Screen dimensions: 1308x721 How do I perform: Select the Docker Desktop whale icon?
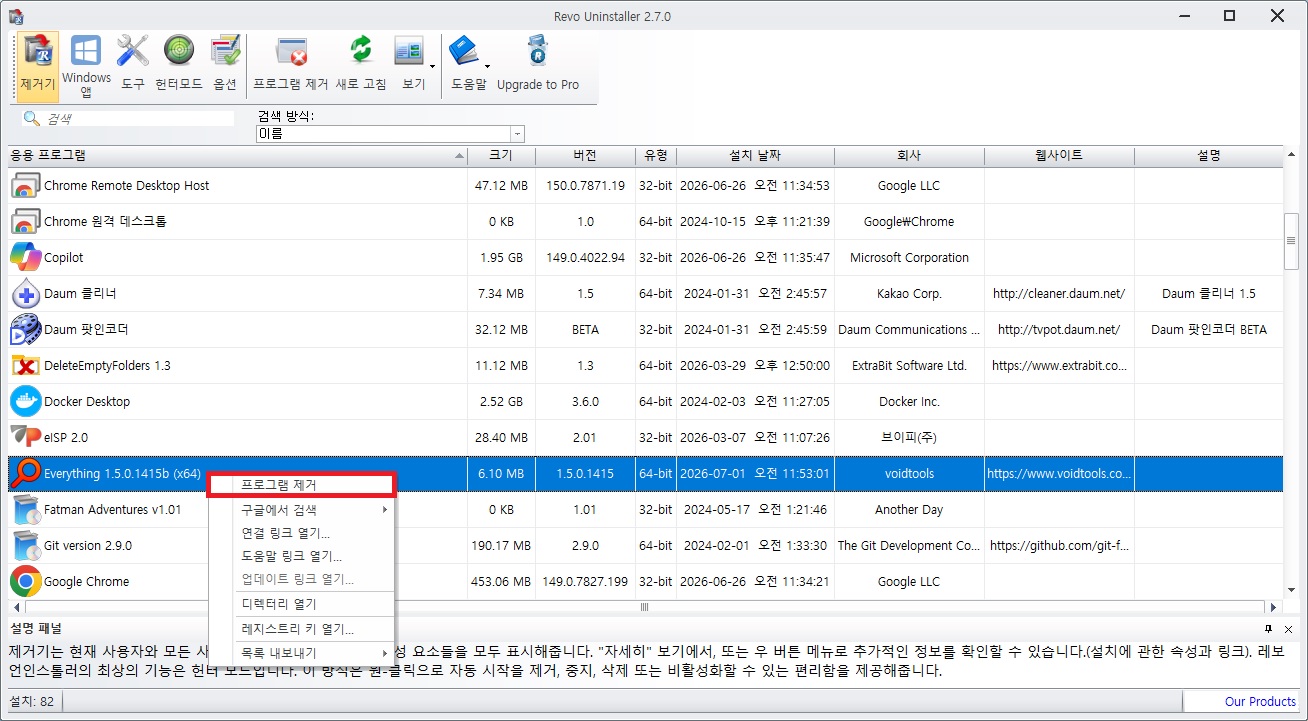25,402
